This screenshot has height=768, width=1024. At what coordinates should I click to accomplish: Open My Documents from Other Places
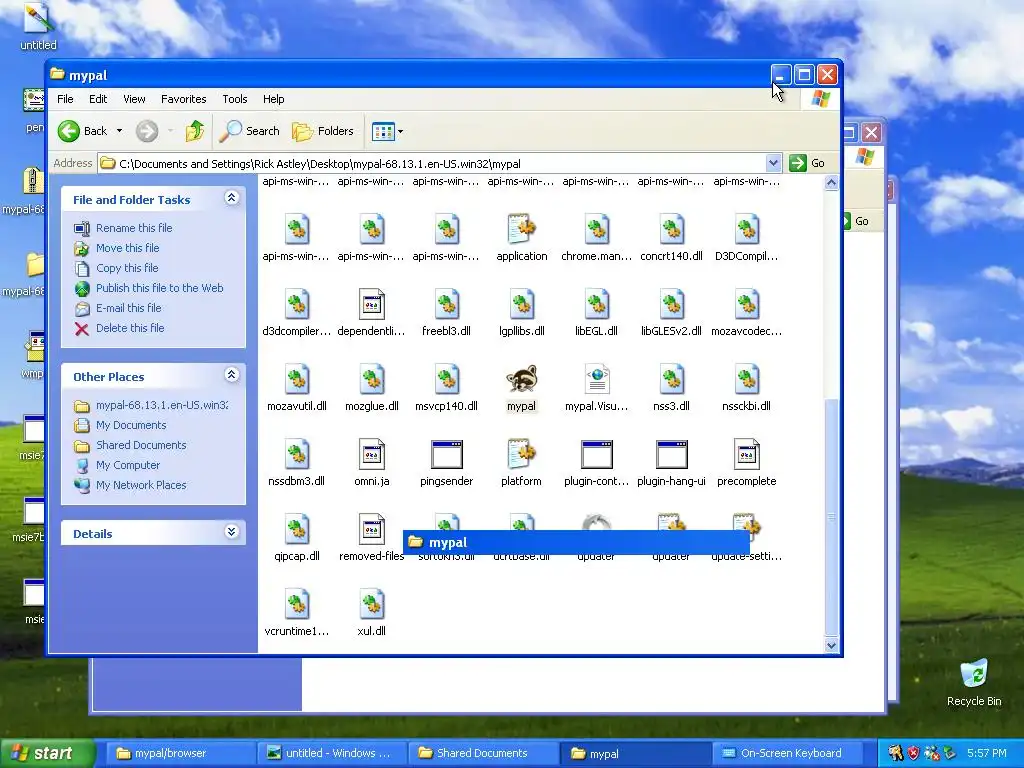point(131,425)
